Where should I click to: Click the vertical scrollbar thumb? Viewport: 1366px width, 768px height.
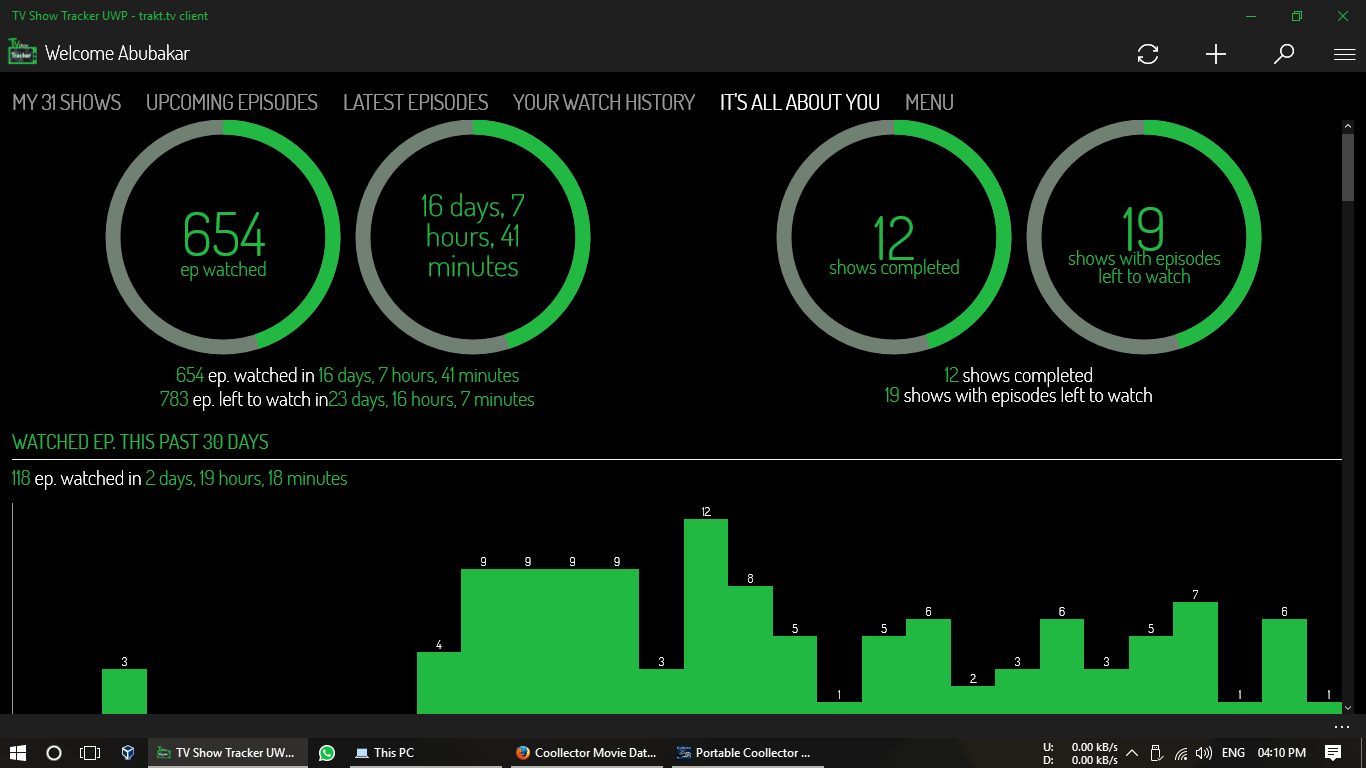click(x=1348, y=167)
